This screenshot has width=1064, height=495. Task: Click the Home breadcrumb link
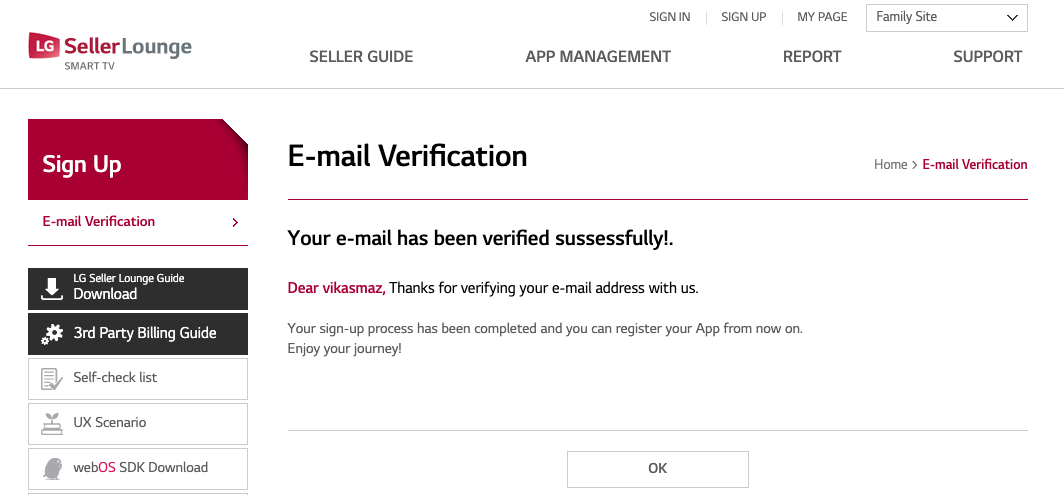[890, 164]
